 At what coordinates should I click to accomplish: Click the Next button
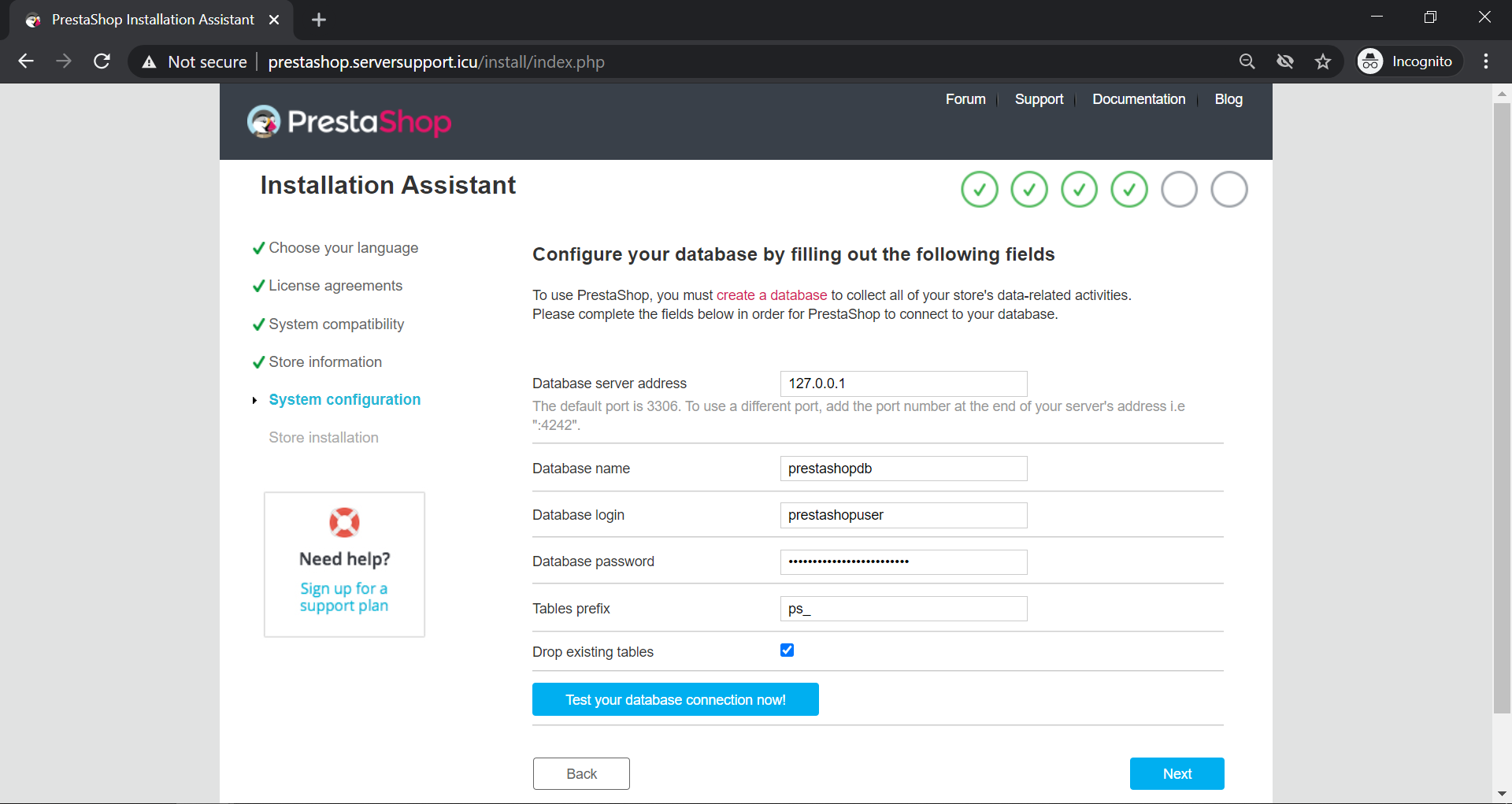[1177, 773]
